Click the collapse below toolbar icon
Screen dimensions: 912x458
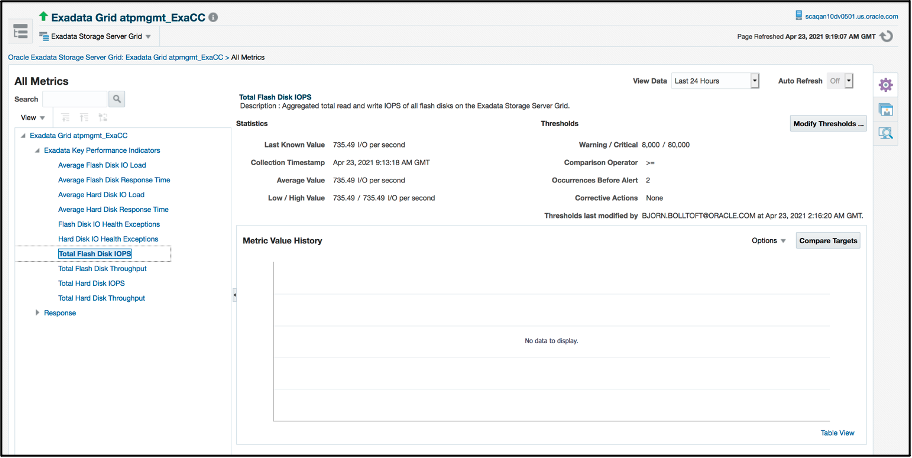(x=84, y=118)
